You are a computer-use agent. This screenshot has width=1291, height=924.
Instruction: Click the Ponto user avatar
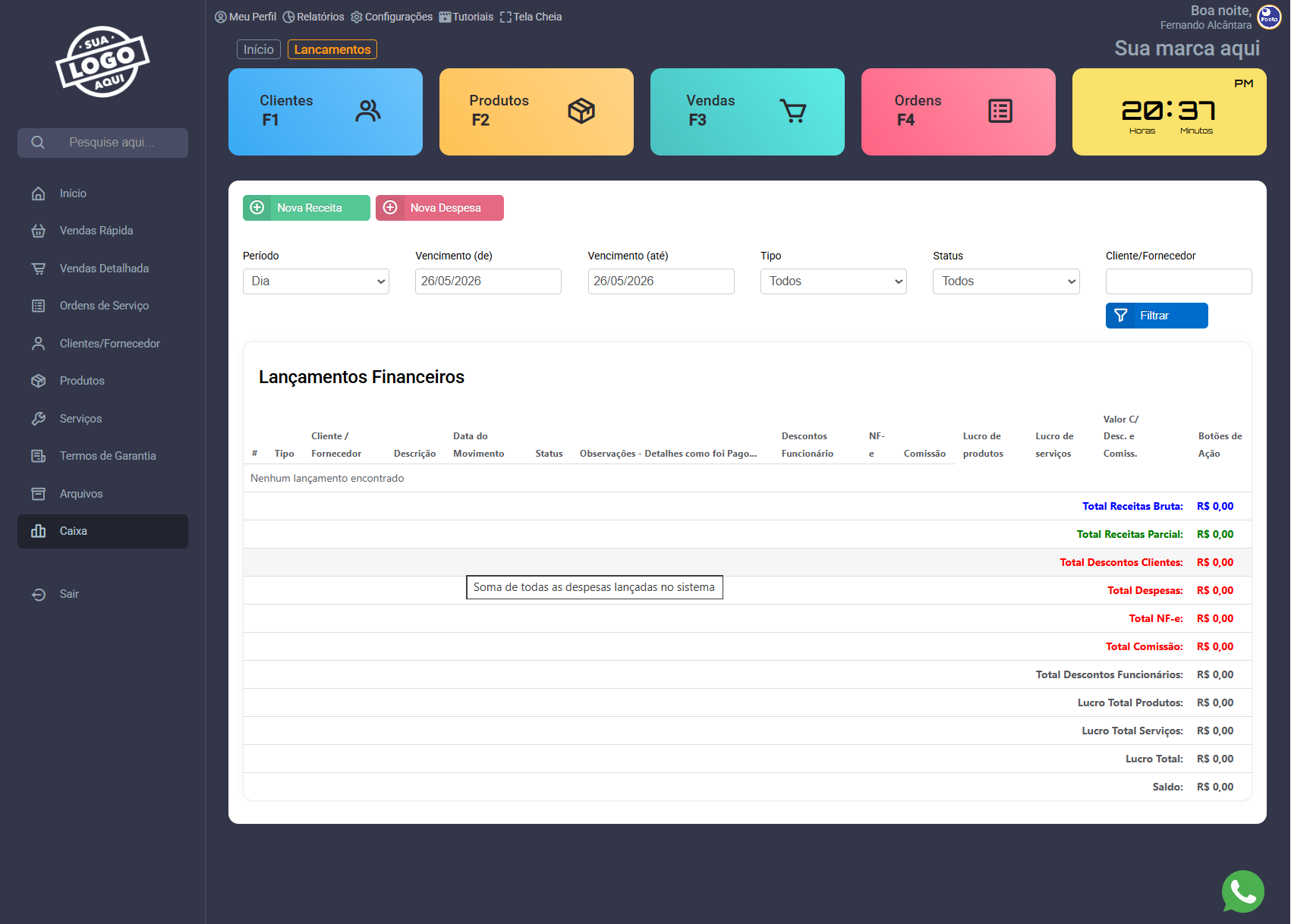[x=1270, y=17]
